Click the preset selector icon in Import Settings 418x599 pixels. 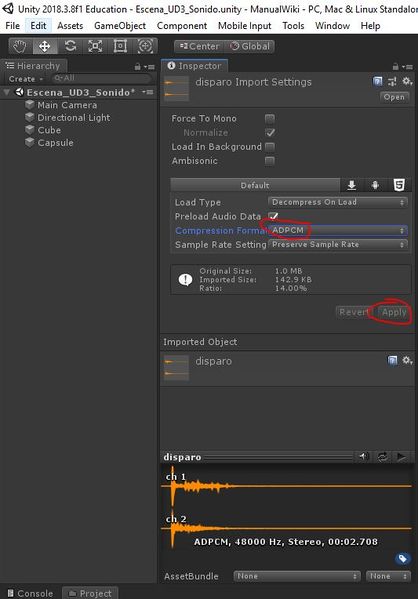[x=392, y=81]
